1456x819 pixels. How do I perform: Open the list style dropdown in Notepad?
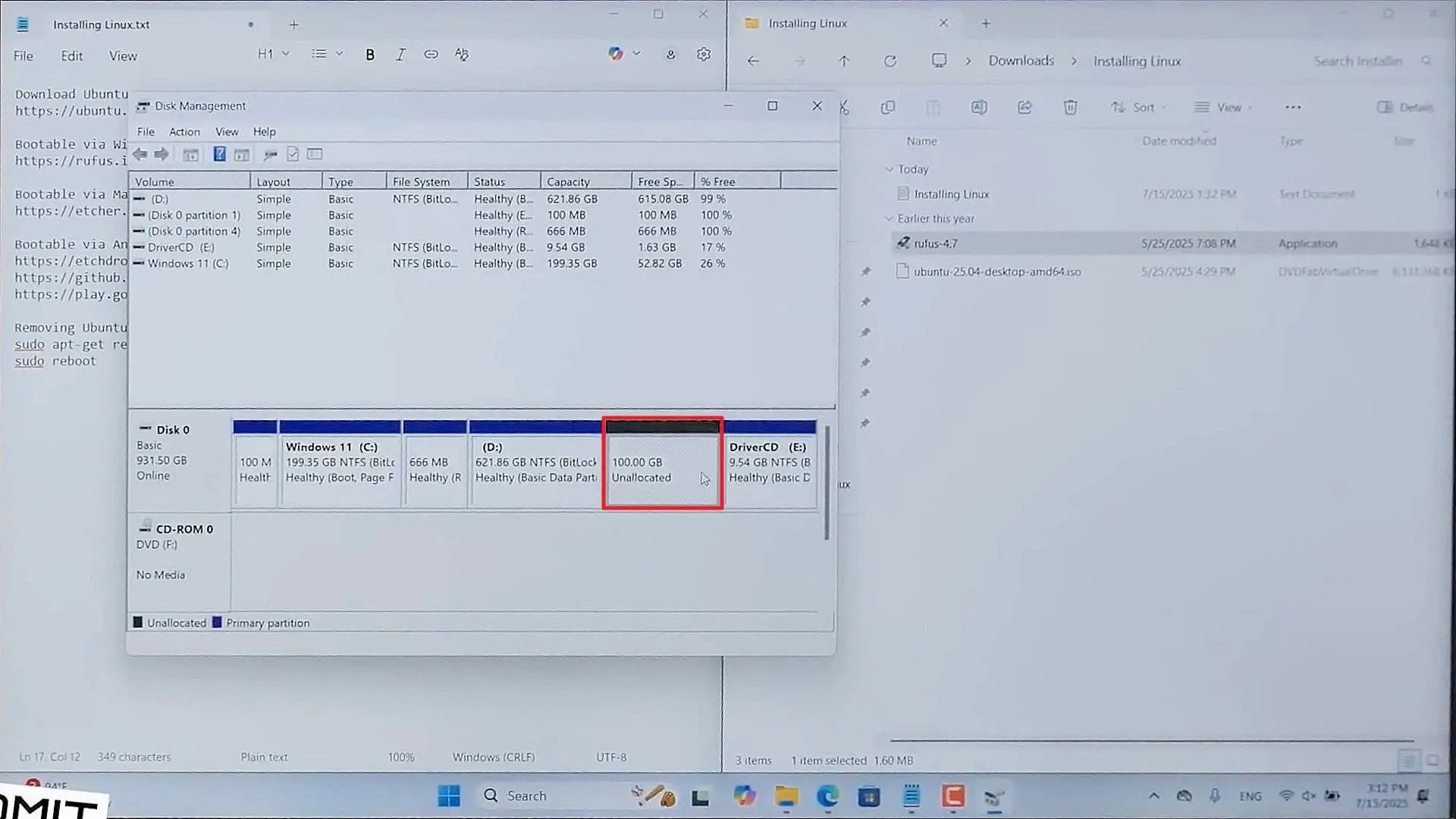point(328,54)
